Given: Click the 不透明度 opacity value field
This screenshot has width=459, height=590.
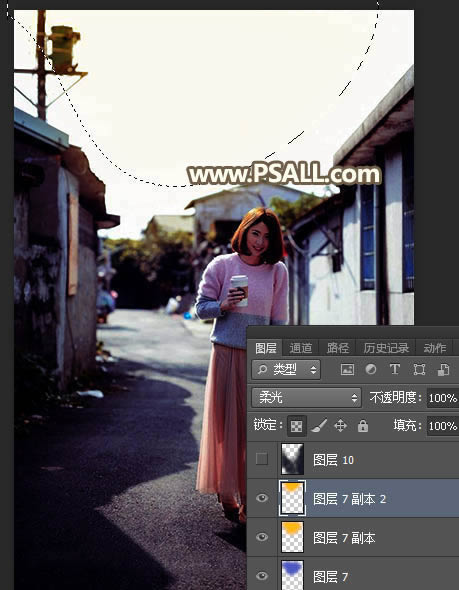Looking at the screenshot, I should (x=443, y=398).
